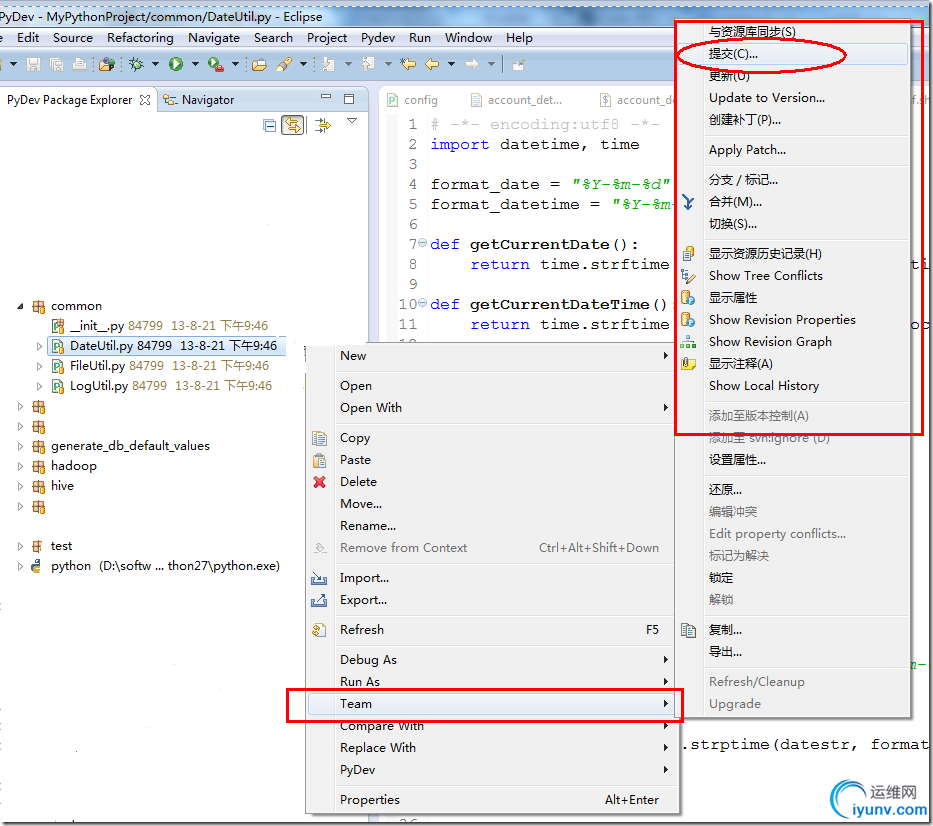
Task: Click the Save disk icon in toolbar
Action: click(33, 64)
